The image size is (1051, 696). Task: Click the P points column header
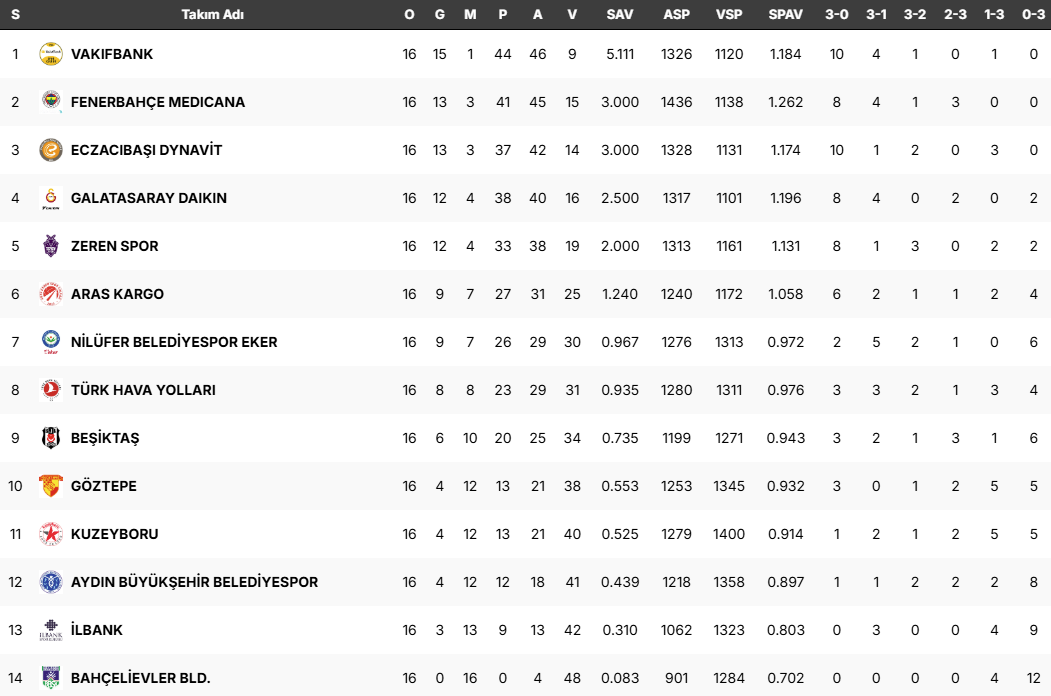click(x=502, y=14)
